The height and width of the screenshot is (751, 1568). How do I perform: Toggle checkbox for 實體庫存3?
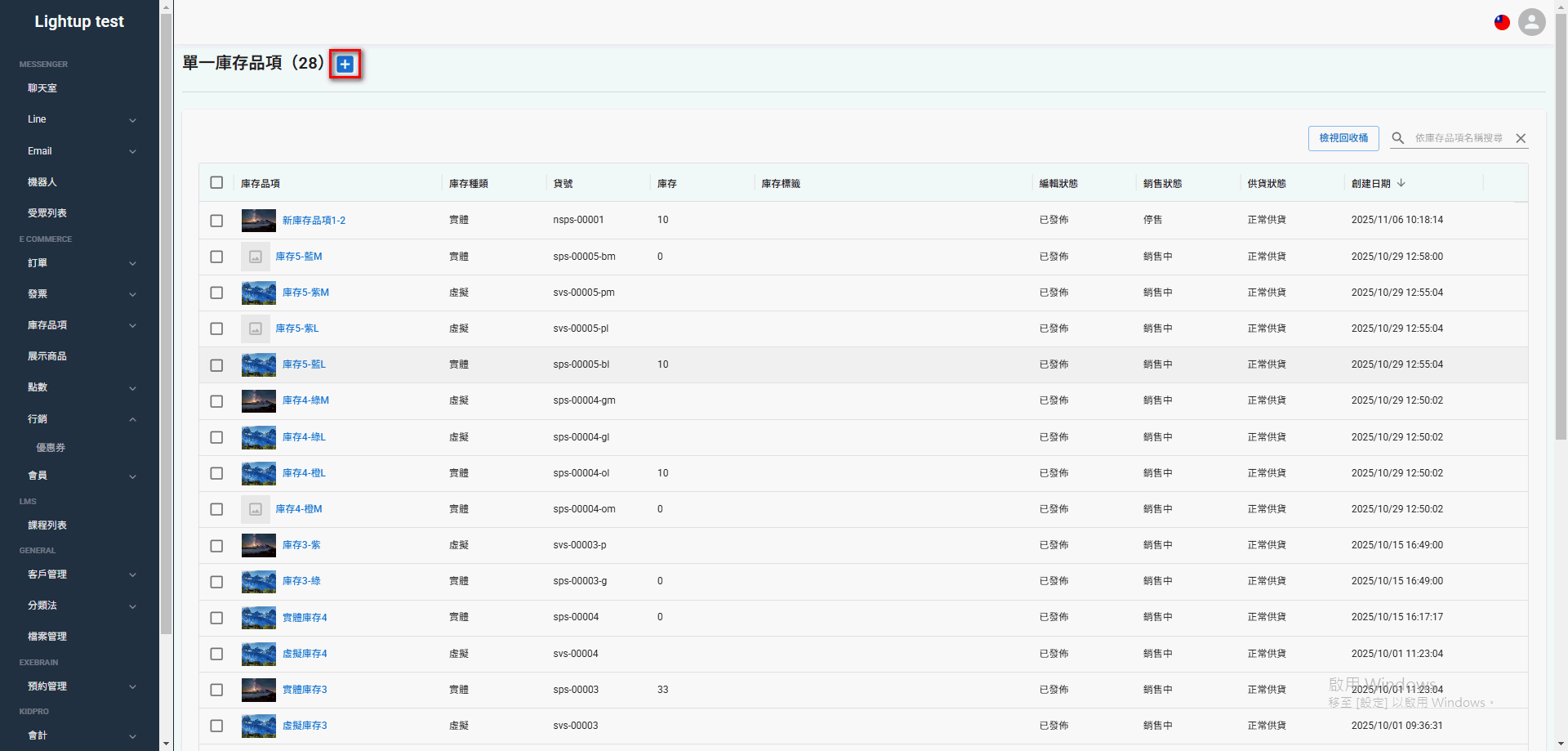216,690
